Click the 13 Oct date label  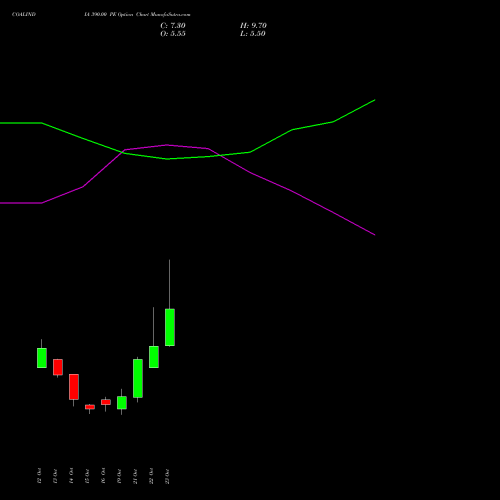[55, 476]
